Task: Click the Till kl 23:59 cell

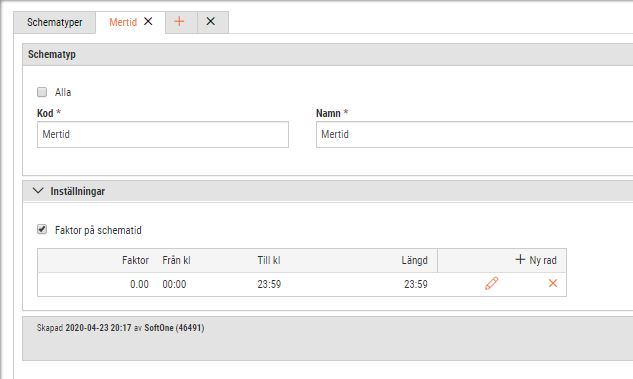Action: pyautogui.click(x=269, y=284)
